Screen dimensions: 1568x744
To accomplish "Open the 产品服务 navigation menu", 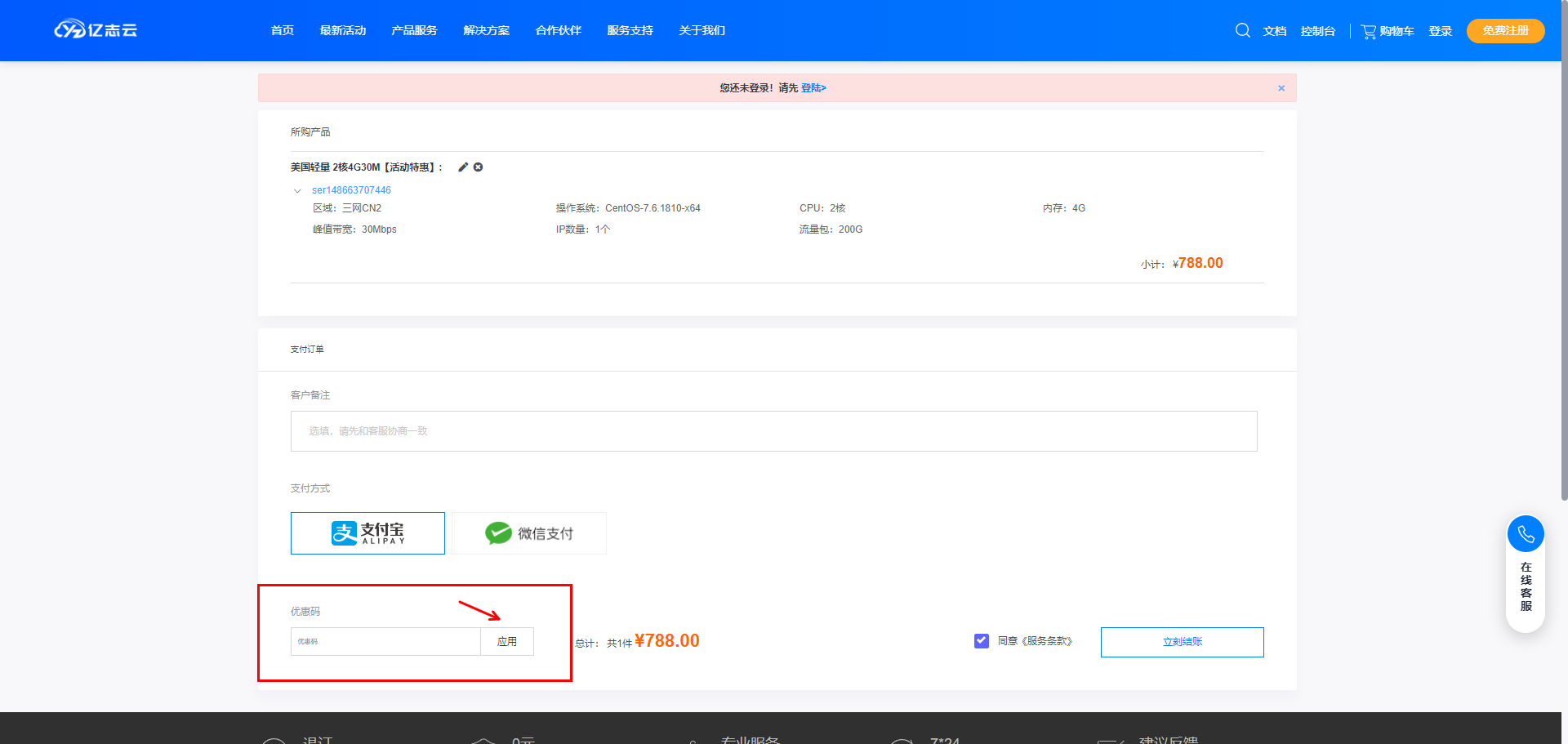I will pos(414,31).
